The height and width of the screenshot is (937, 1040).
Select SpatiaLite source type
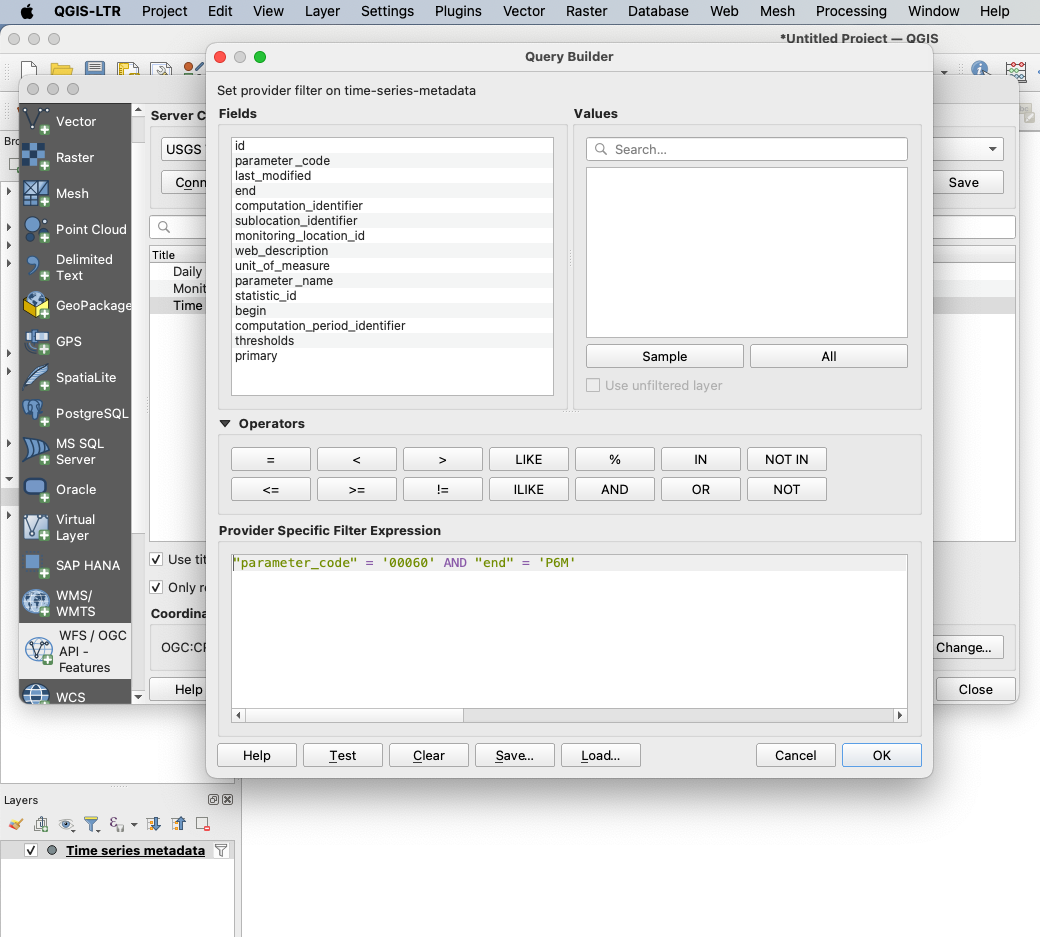75,377
